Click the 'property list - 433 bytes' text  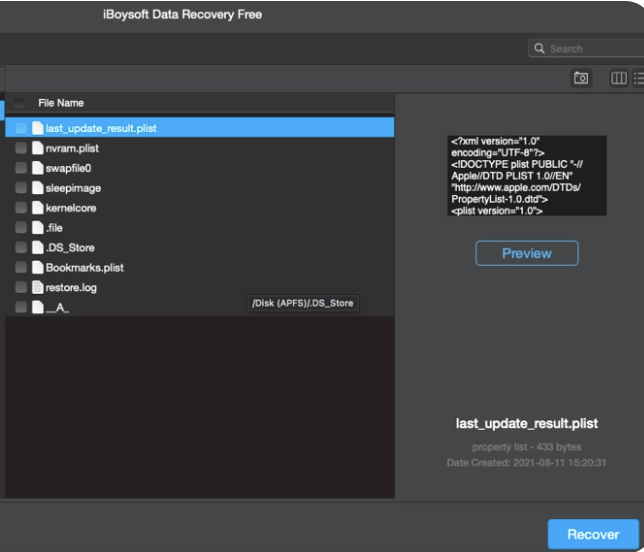tap(527, 447)
